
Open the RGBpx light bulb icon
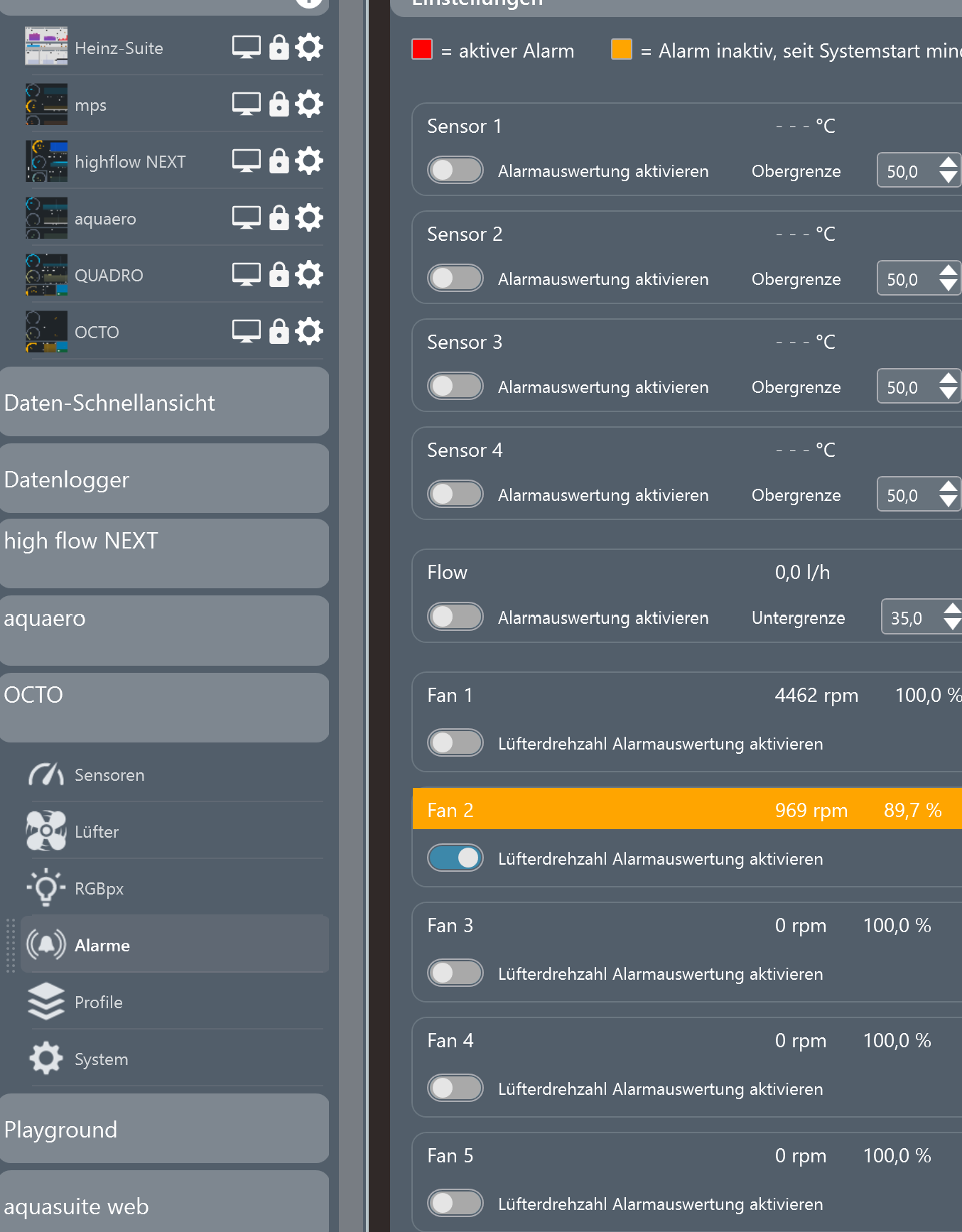pos(46,888)
